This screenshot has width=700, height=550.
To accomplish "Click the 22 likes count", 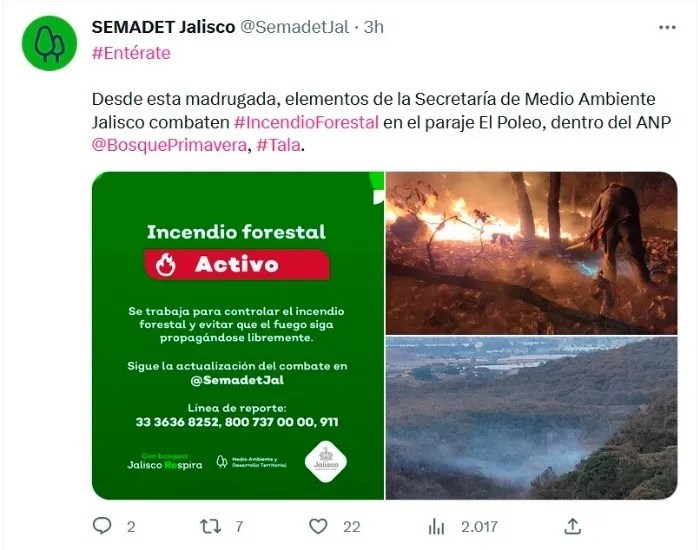I will 352,527.
